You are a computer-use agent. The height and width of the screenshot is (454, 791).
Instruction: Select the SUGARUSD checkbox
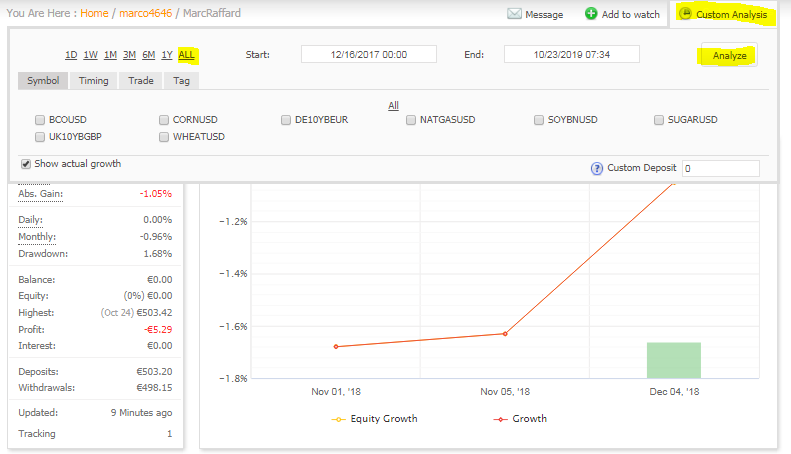659,120
